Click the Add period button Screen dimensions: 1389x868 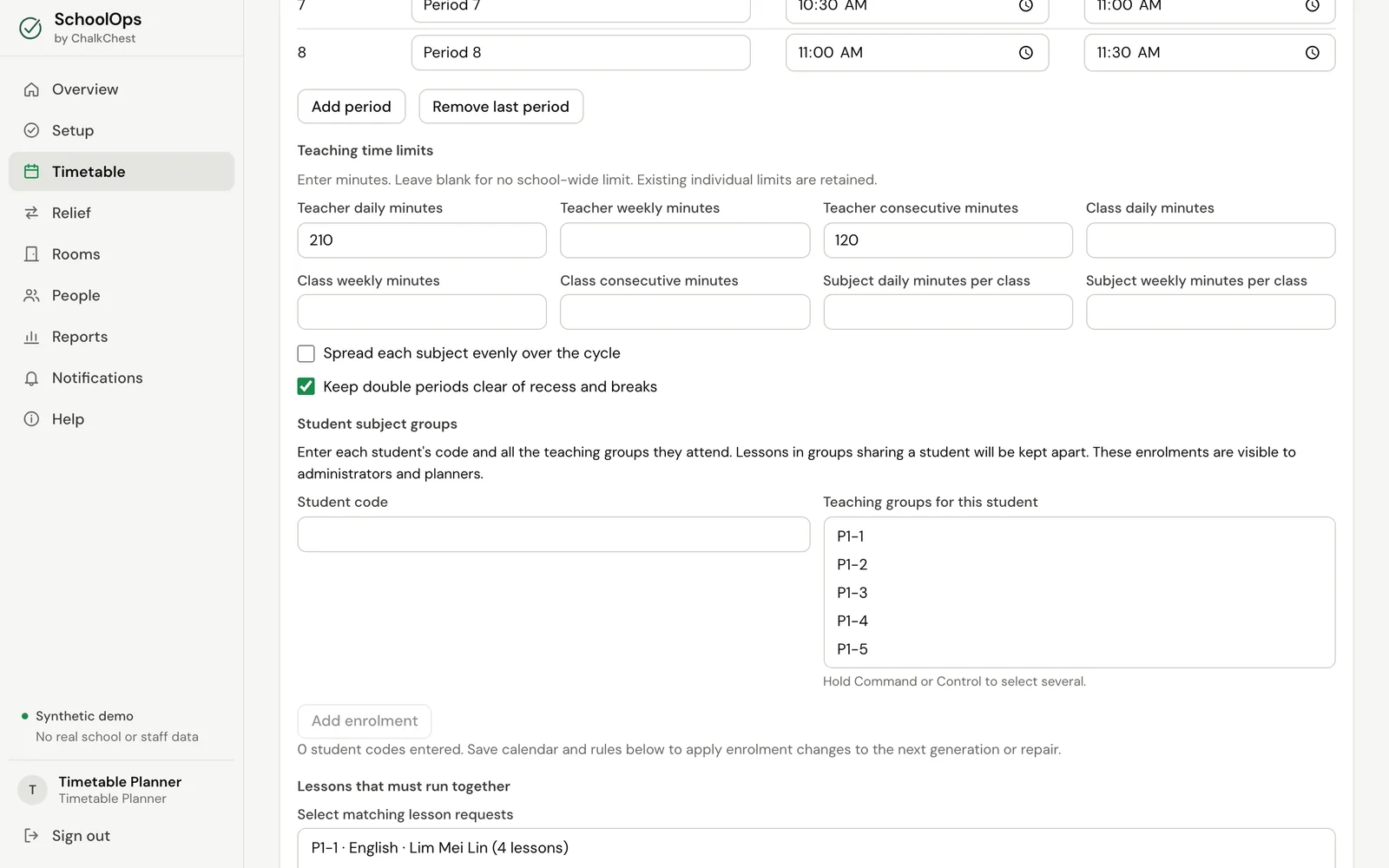pyautogui.click(x=352, y=107)
